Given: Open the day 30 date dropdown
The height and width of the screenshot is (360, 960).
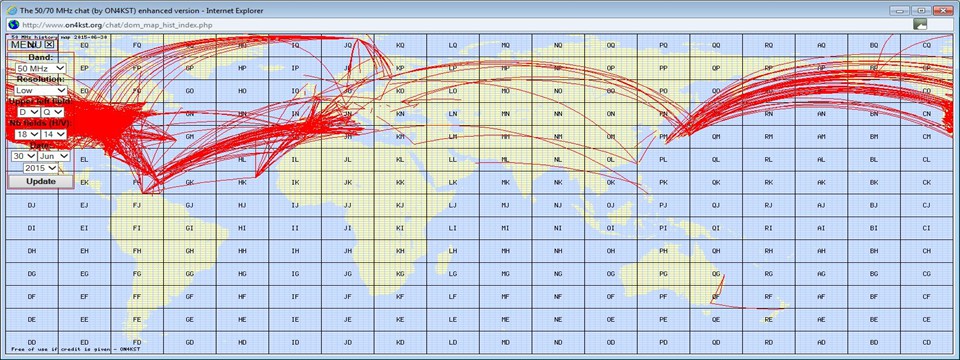Looking at the screenshot, I should [x=23, y=156].
